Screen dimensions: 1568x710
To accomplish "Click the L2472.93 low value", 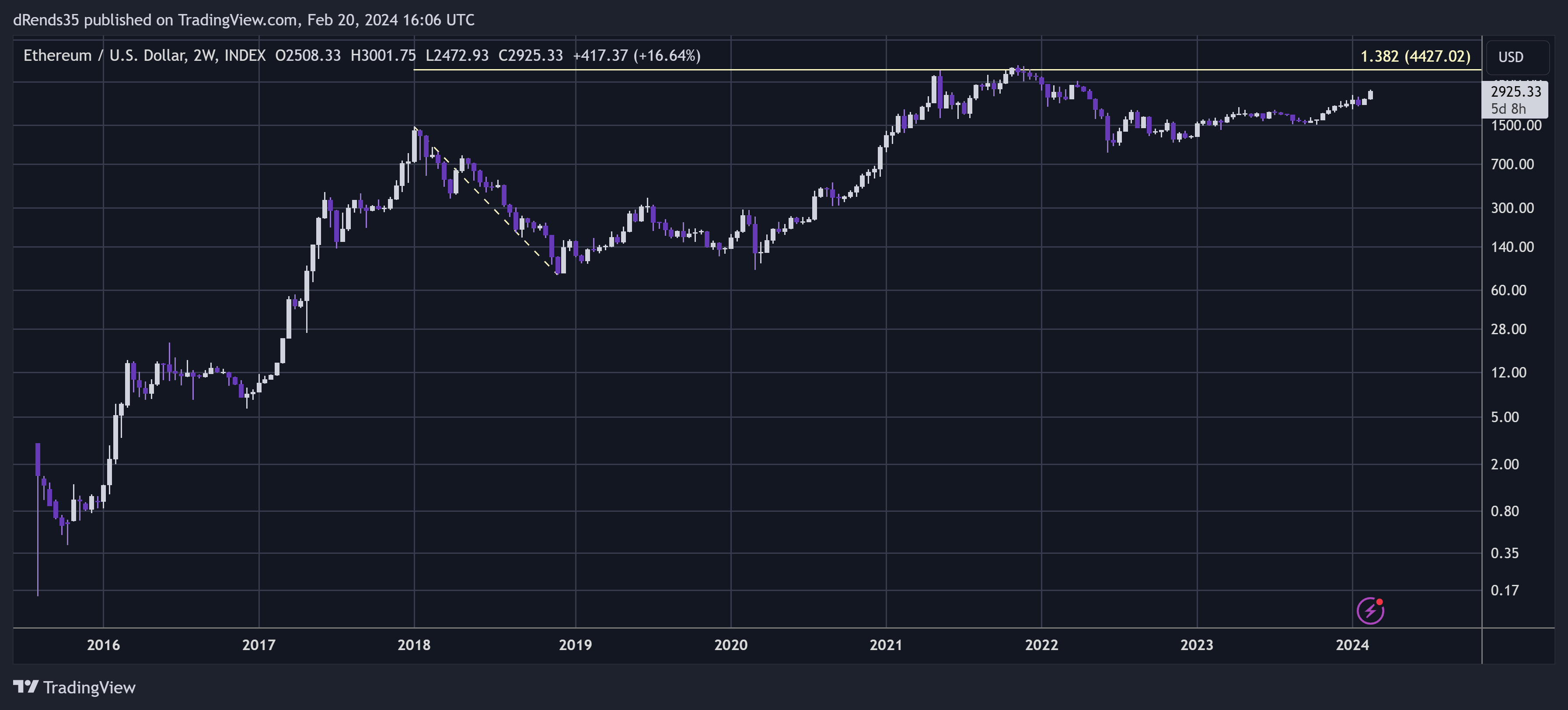I will click(x=457, y=56).
